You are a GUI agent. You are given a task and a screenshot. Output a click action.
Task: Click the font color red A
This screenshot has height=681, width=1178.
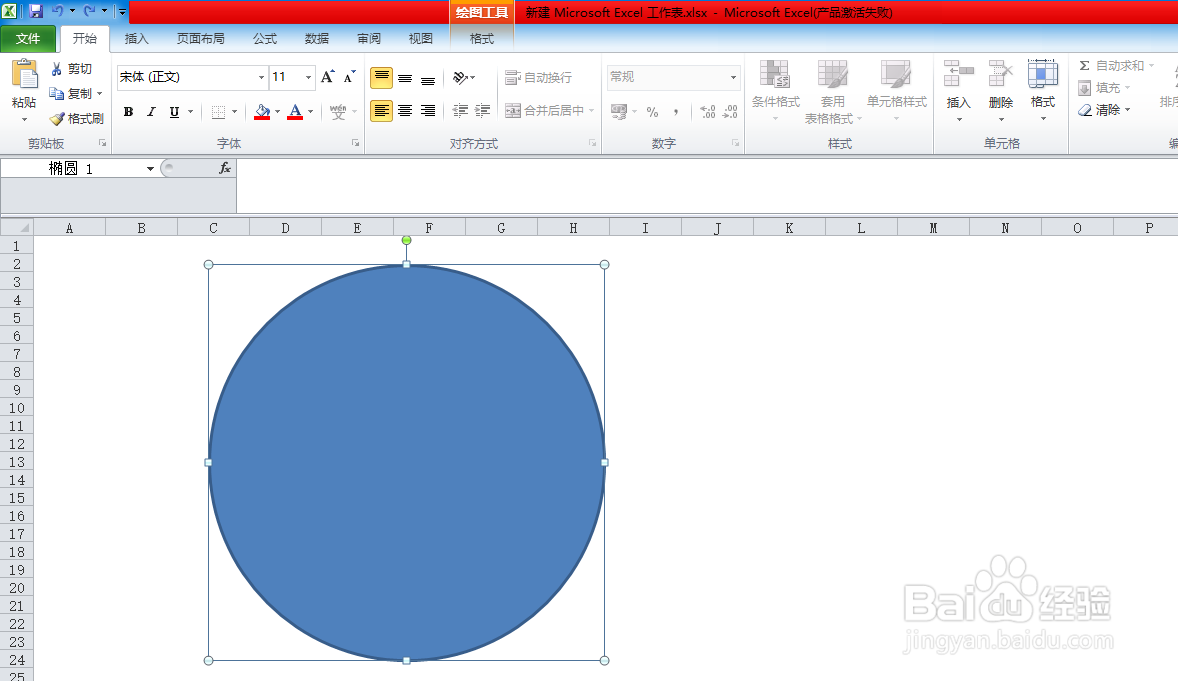(x=295, y=111)
